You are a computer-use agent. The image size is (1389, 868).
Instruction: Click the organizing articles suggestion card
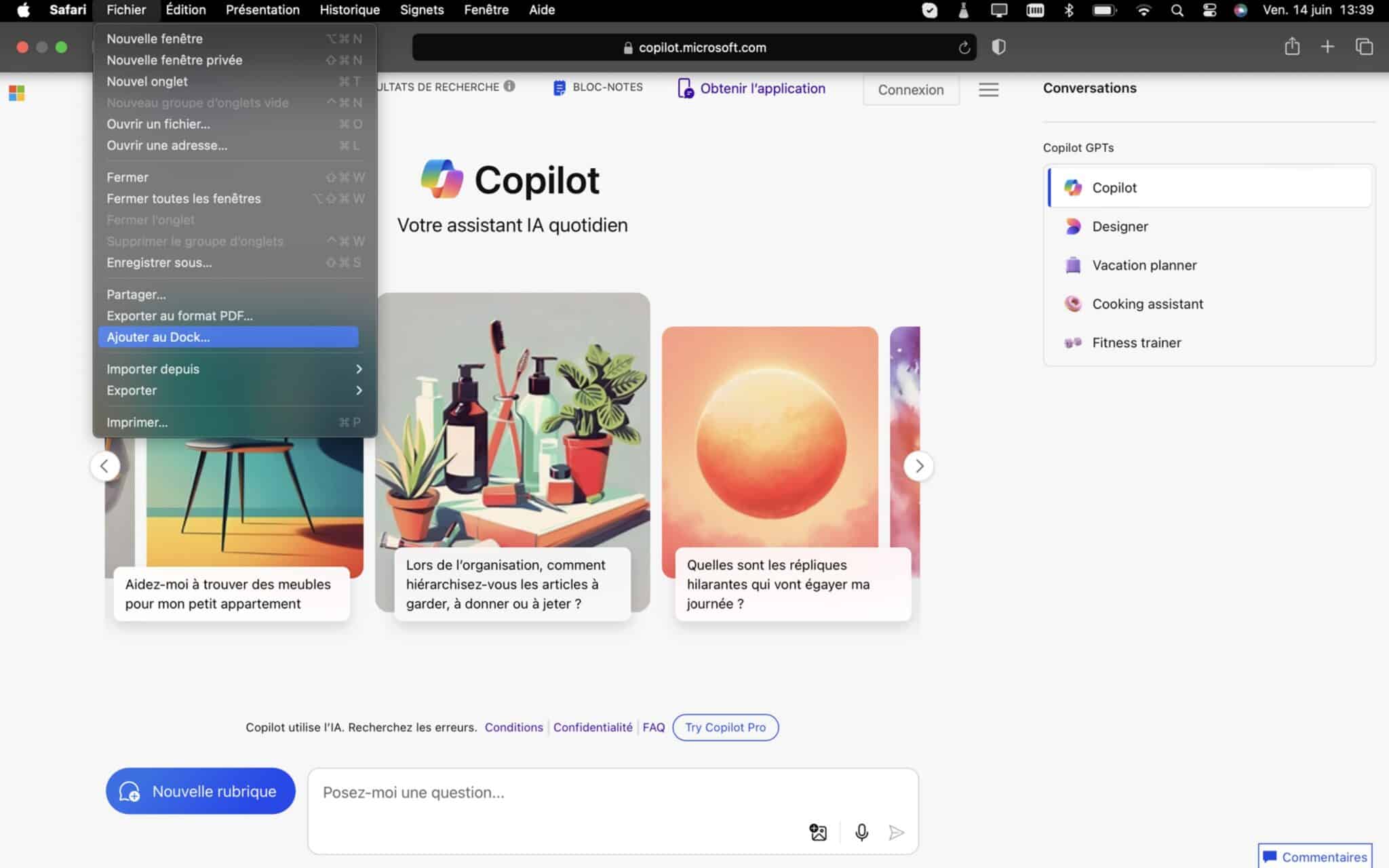point(513,584)
